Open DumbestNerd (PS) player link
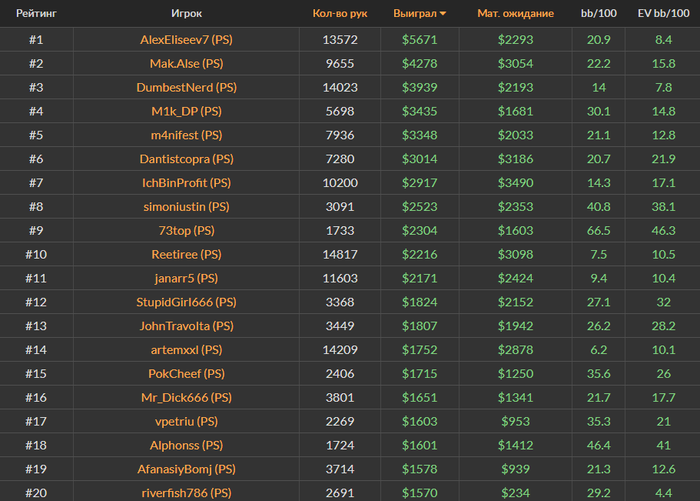This screenshot has height=501, width=700. tap(187, 87)
